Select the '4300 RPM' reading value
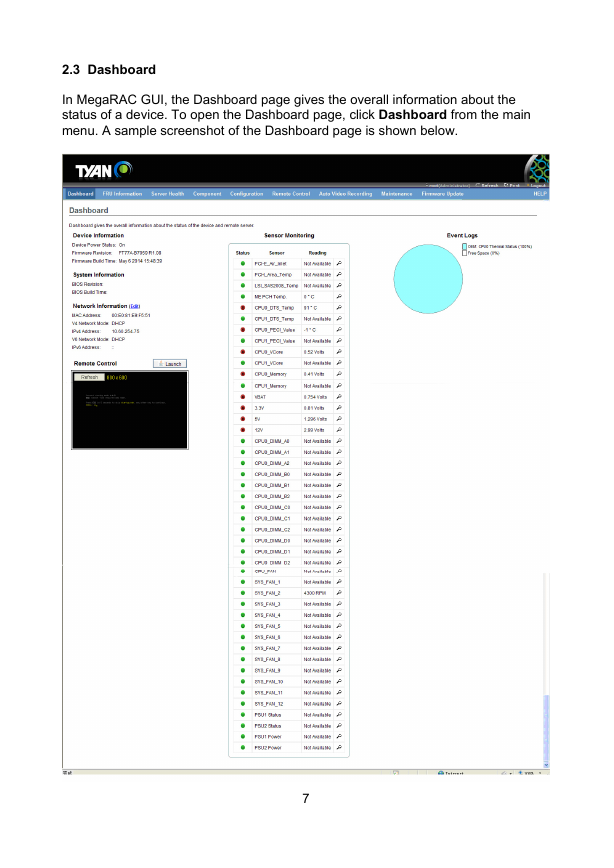This screenshot has height=868, width=614. (314, 593)
